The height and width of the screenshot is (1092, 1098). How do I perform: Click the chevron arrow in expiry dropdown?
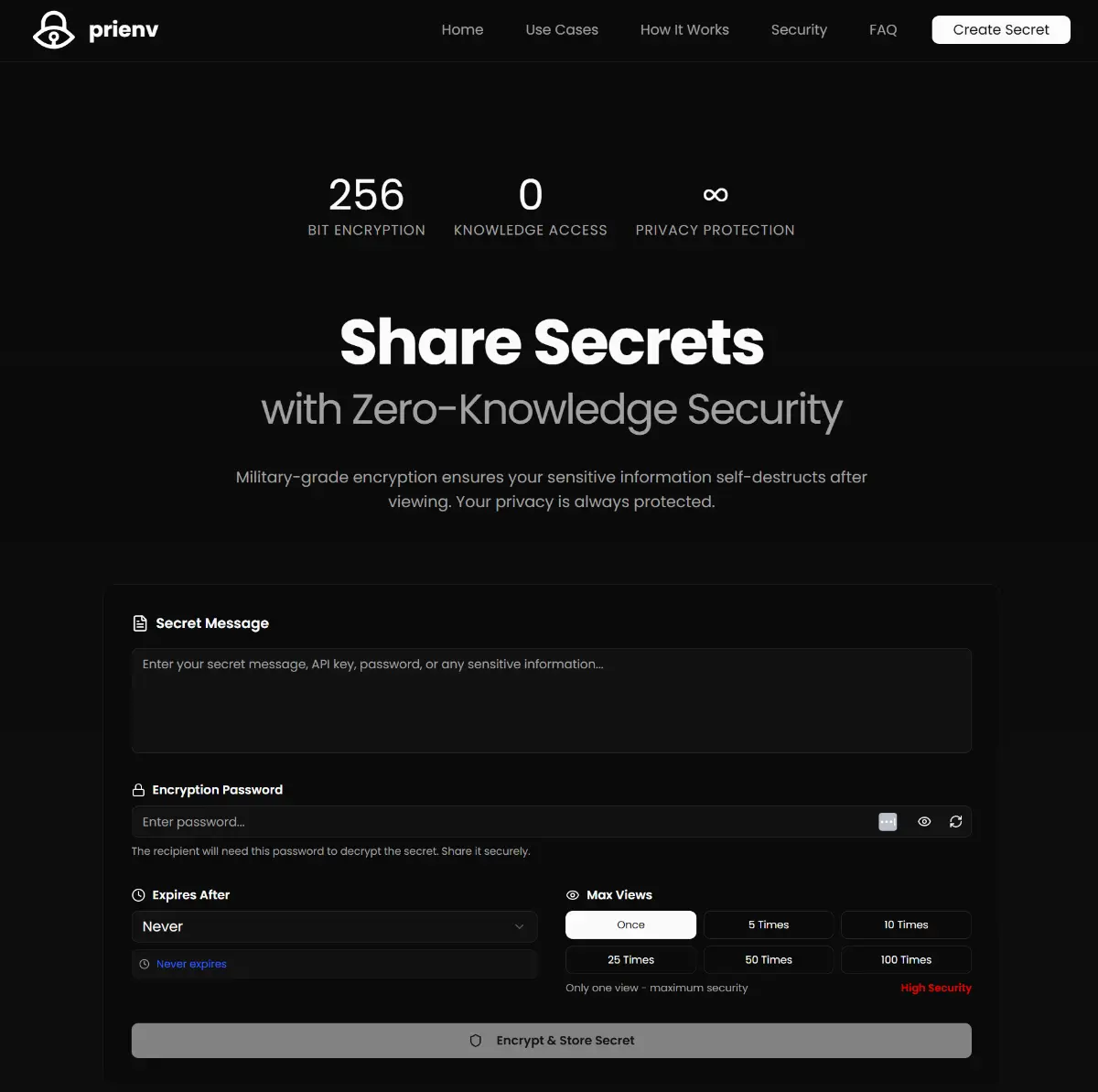pyautogui.click(x=520, y=926)
